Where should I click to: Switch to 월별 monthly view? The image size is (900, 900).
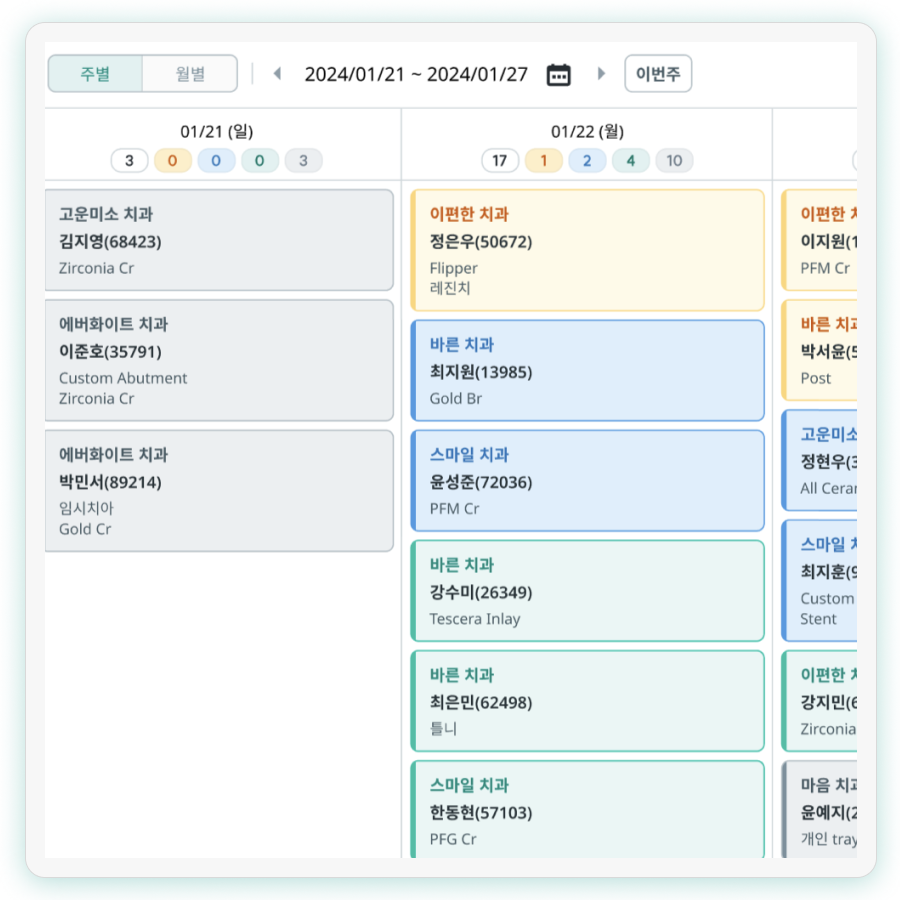[190, 74]
